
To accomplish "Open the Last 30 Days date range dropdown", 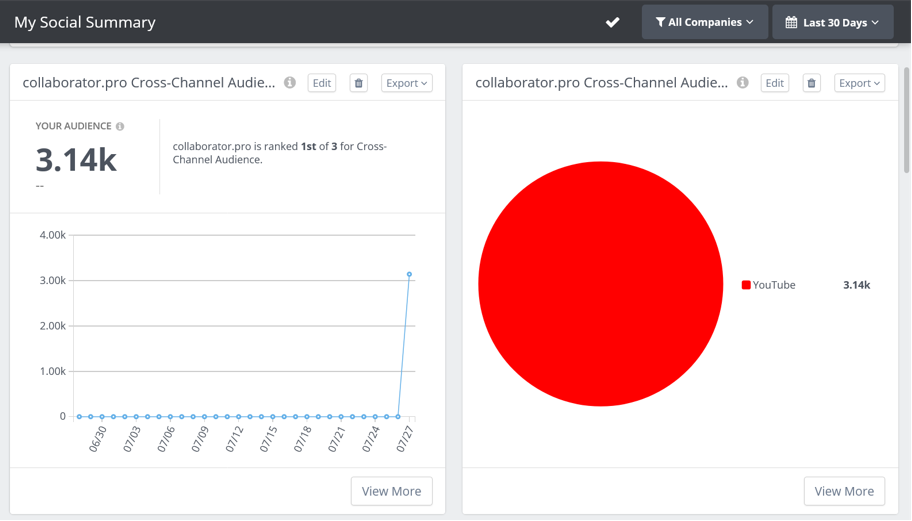I will [832, 22].
